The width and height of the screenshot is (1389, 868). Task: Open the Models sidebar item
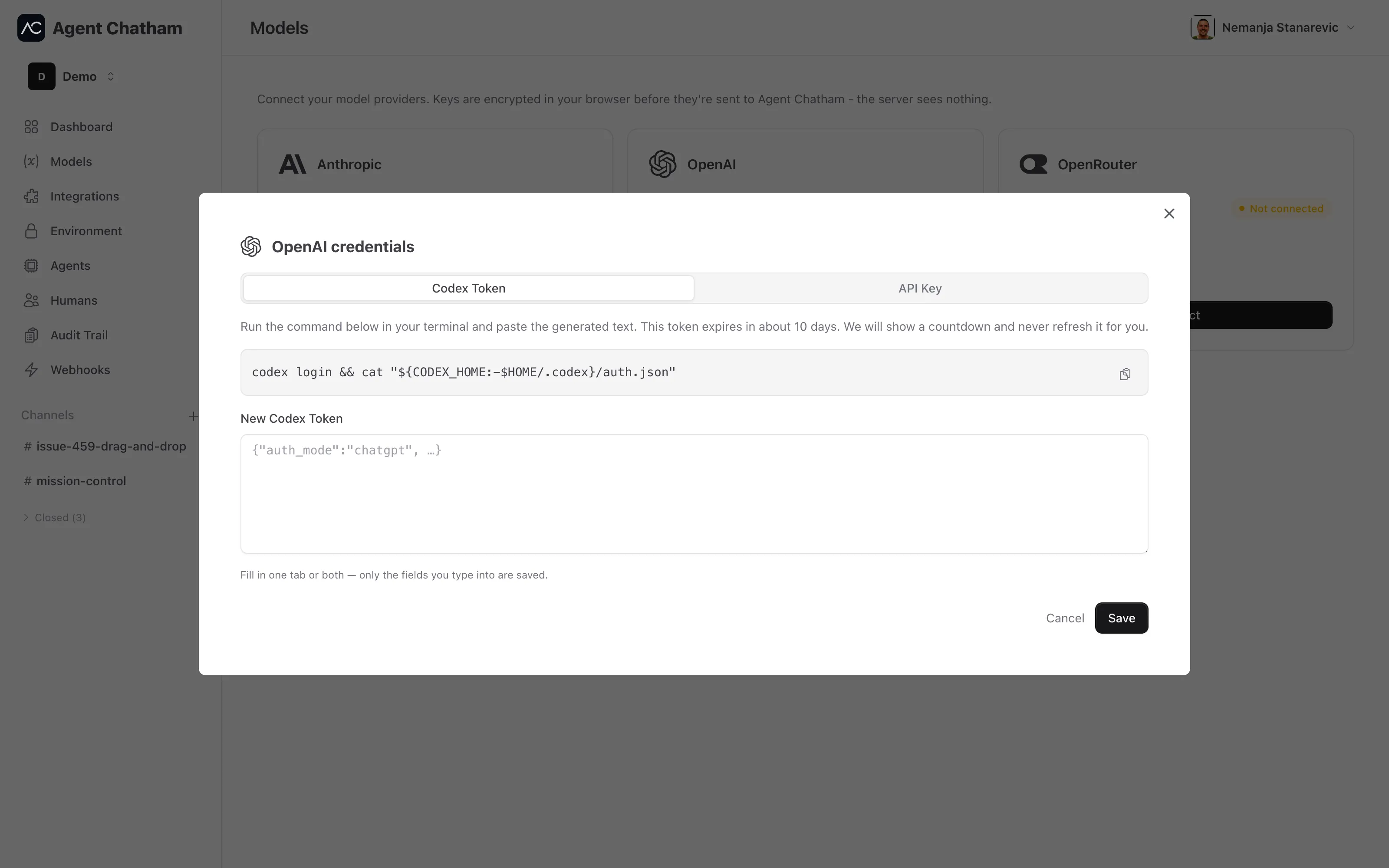click(71, 161)
